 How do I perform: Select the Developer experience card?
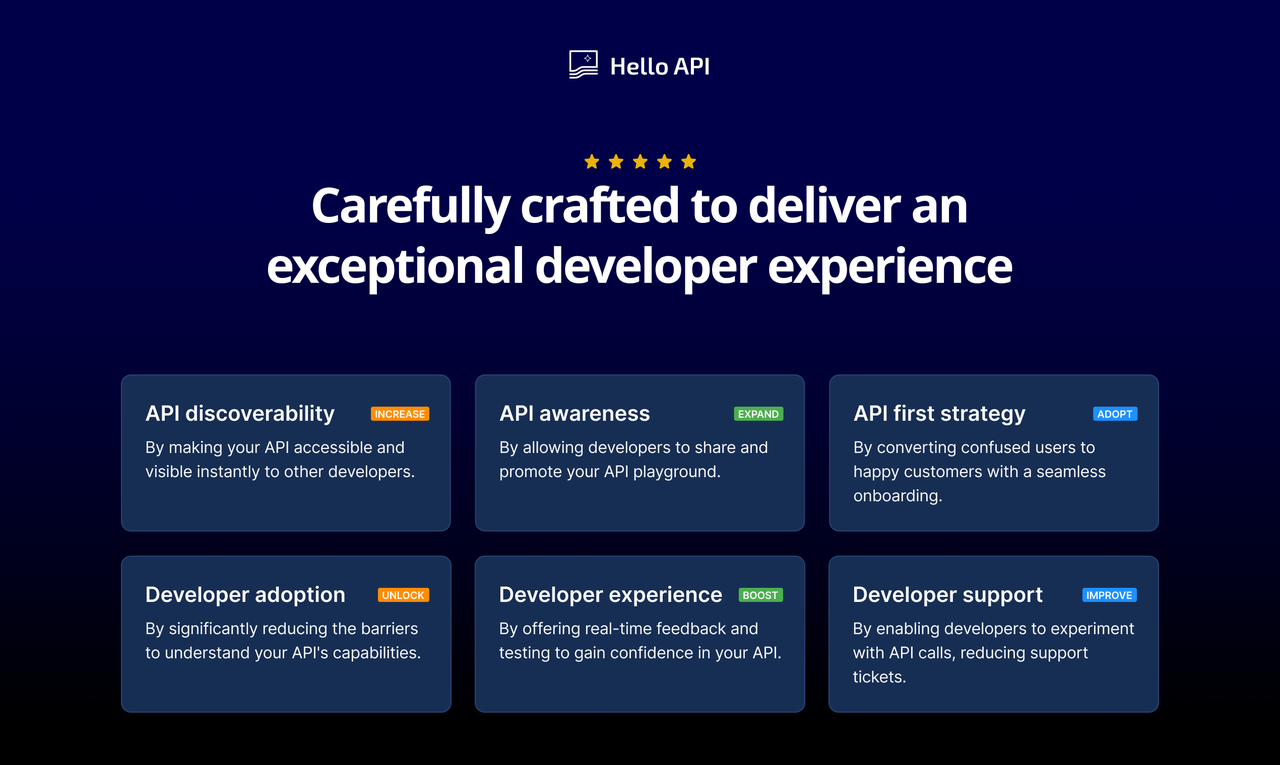coord(639,634)
